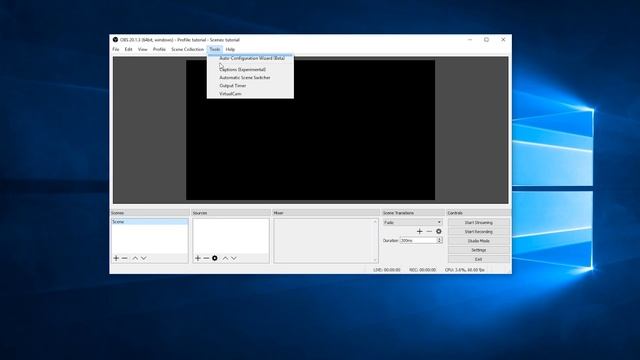Click the REC timer in status bar
The width and height of the screenshot is (640, 360).
click(422, 270)
